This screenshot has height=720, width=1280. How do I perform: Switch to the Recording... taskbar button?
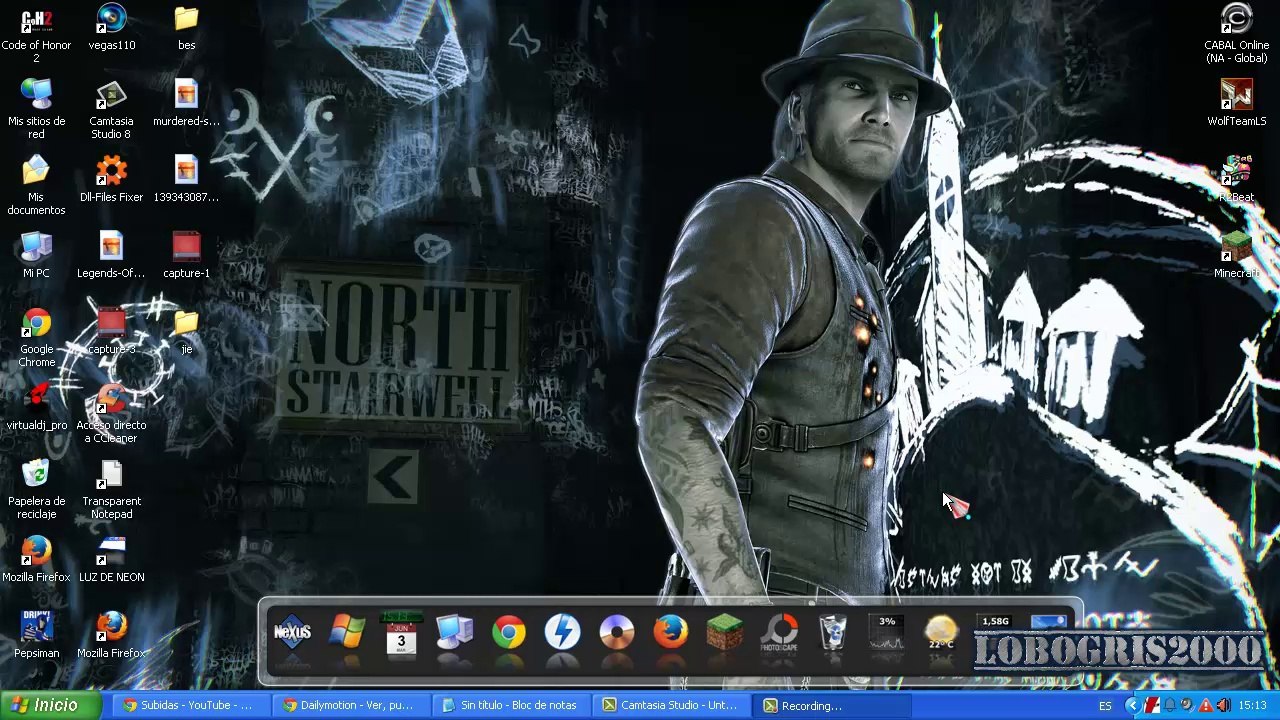(x=830, y=706)
